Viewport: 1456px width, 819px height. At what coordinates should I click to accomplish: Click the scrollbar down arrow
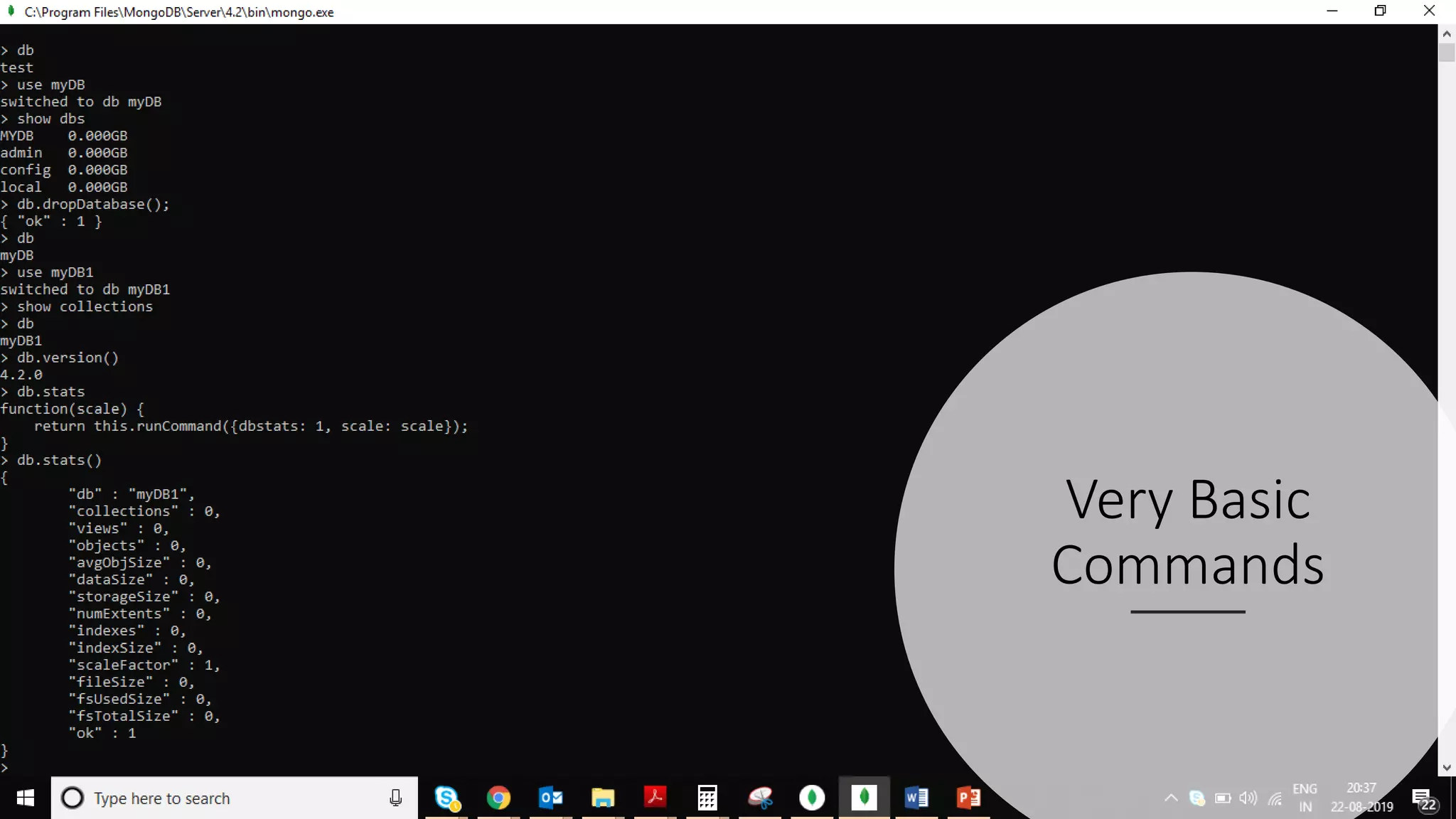pyautogui.click(x=1447, y=768)
